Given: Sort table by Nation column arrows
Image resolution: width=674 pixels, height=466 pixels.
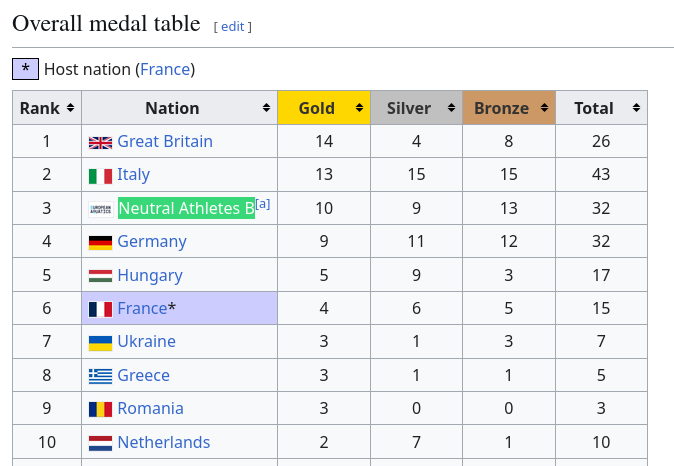Looking at the screenshot, I should coord(267,108).
